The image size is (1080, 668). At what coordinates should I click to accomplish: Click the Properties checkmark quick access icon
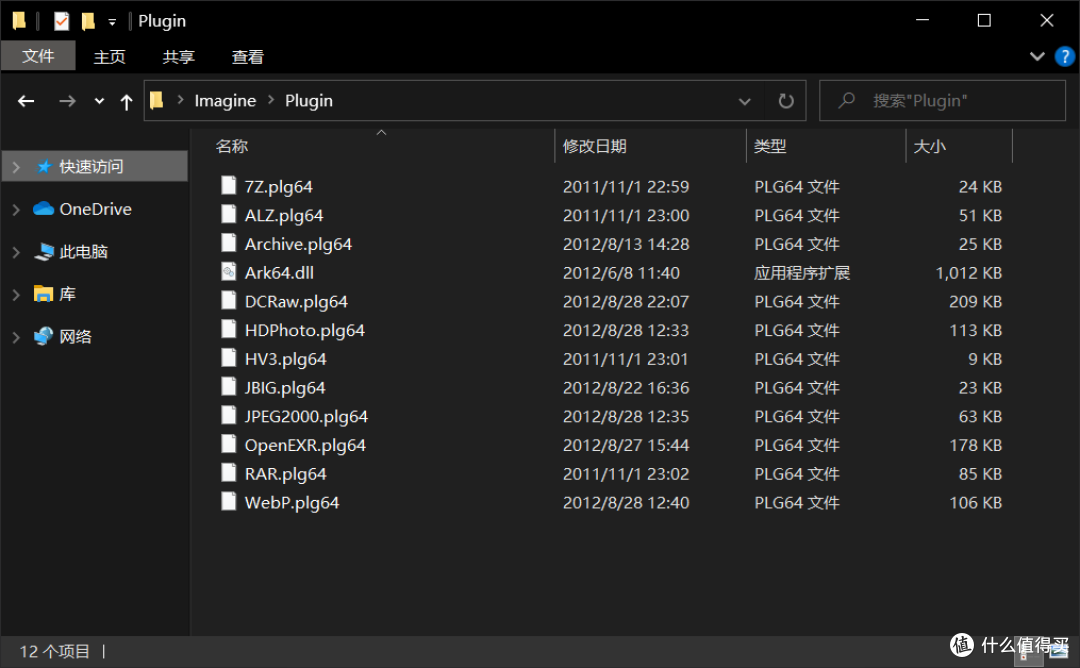[61, 21]
